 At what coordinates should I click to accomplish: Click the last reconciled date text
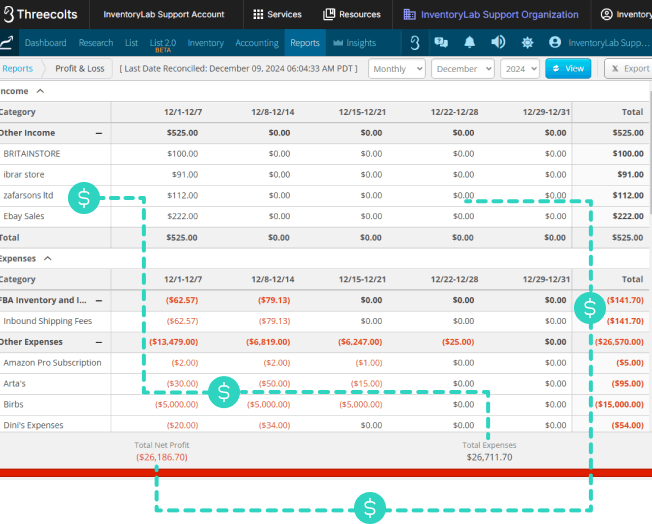238,69
